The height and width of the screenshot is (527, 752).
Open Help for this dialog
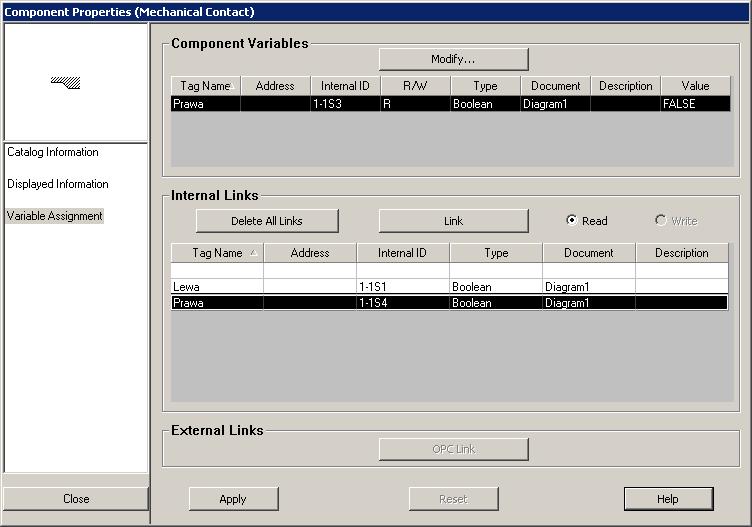[x=668, y=499]
